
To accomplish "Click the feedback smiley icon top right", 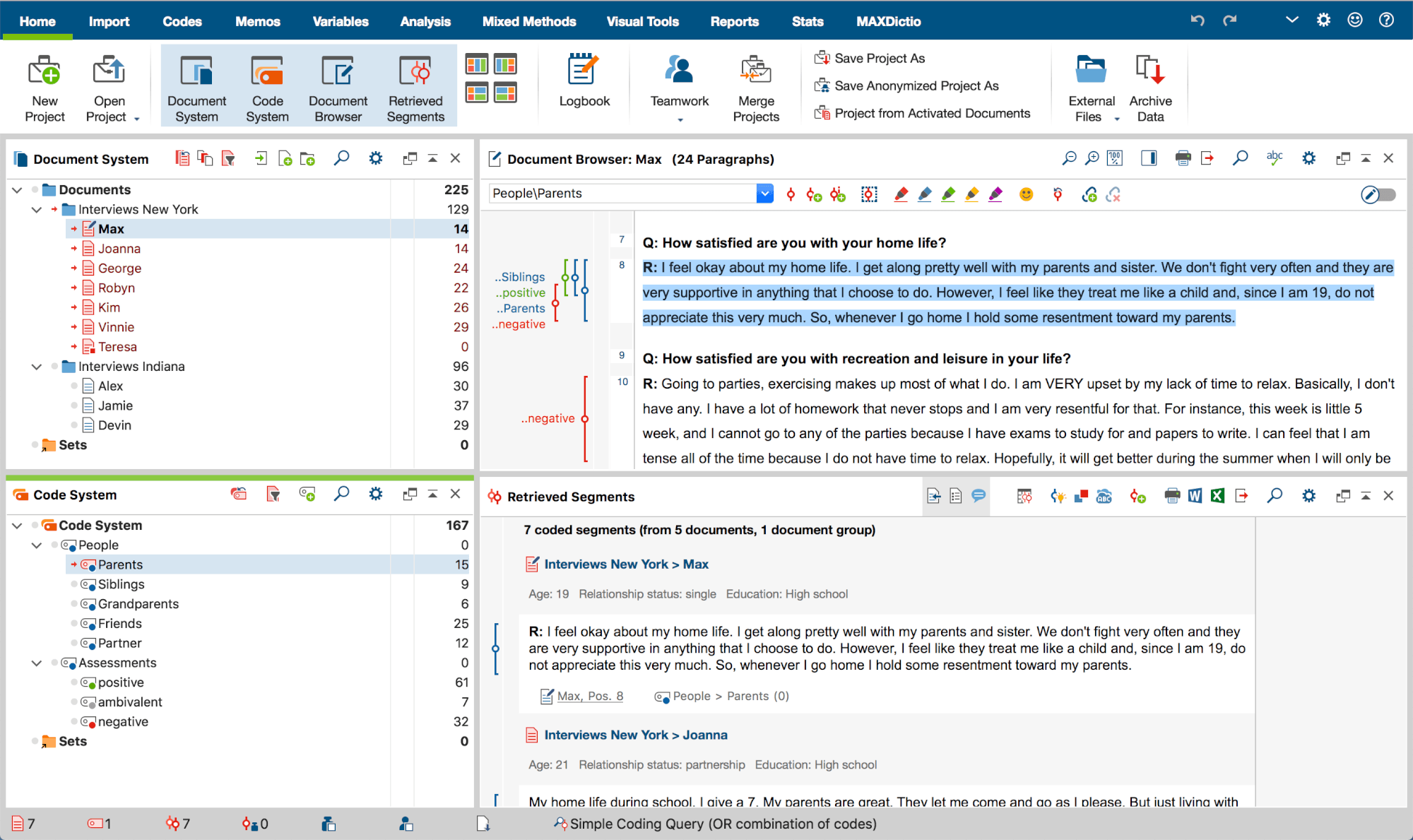I will click(x=1354, y=20).
